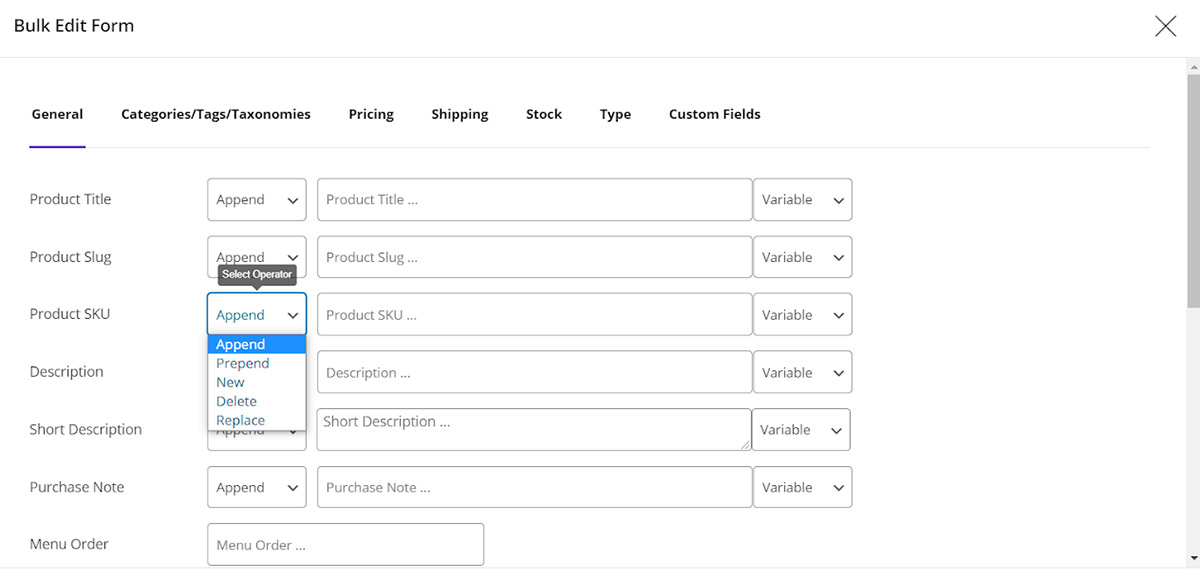Open the Product Title Variable dropdown

(802, 200)
